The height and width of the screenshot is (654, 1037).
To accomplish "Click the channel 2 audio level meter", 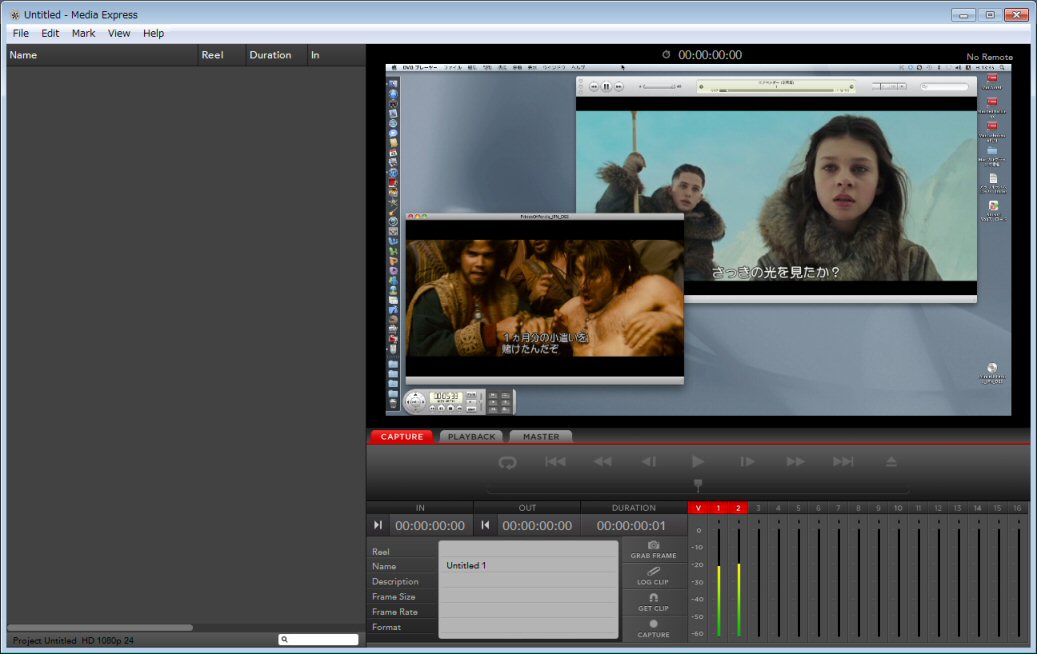I will point(739,581).
